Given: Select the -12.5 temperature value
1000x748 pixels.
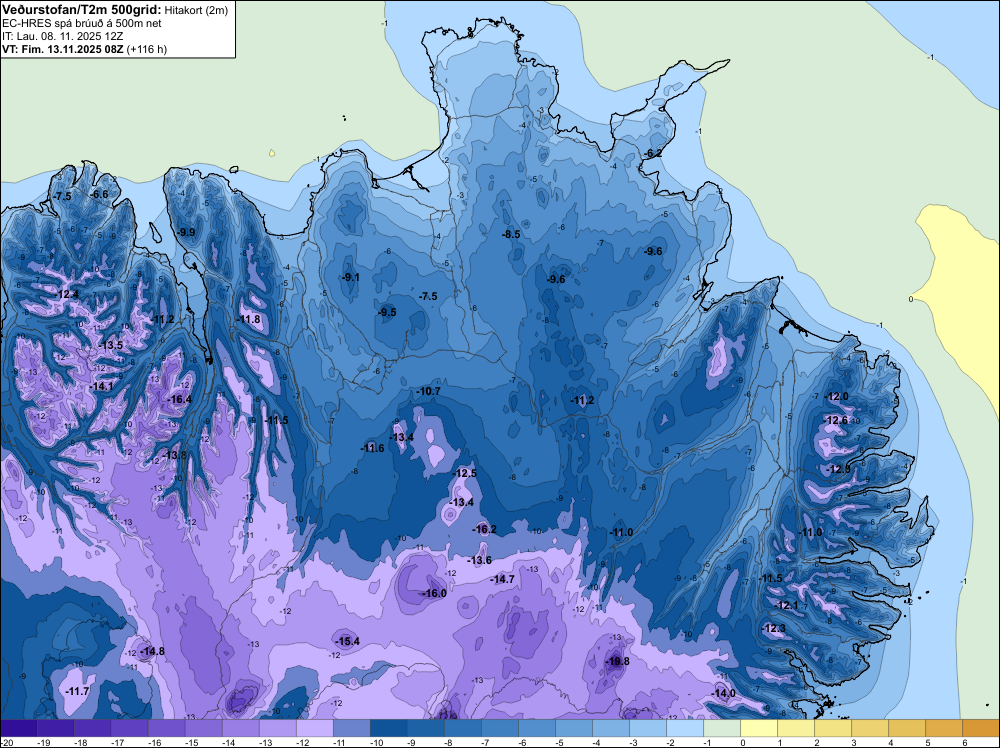Looking at the screenshot, I should (464, 473).
